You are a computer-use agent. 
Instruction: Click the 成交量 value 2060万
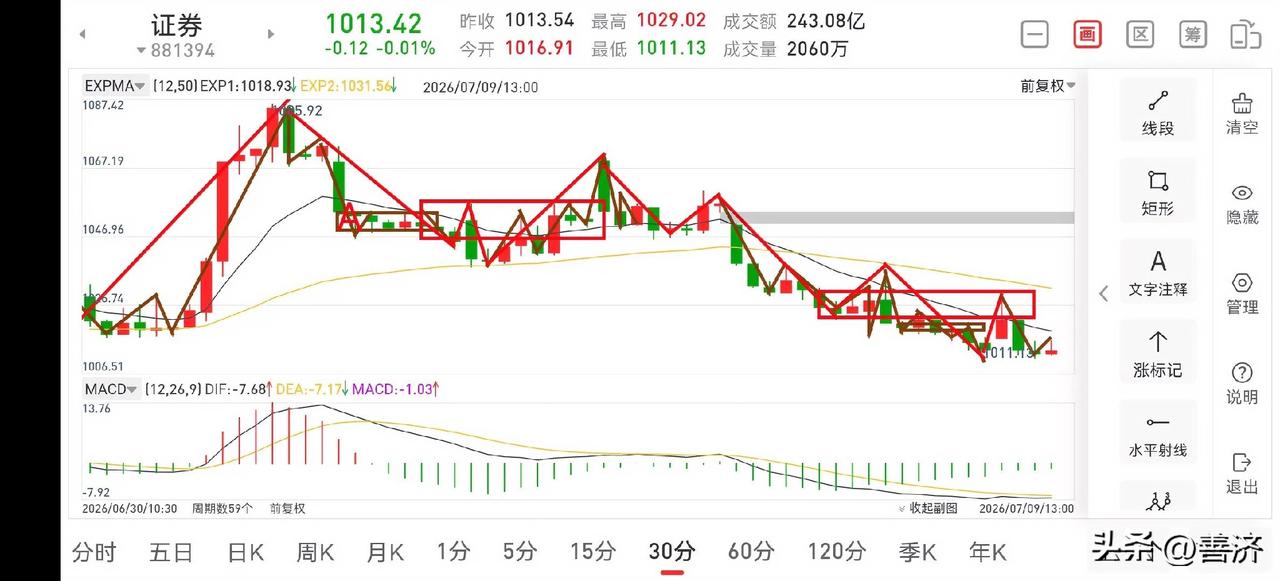tap(817, 48)
